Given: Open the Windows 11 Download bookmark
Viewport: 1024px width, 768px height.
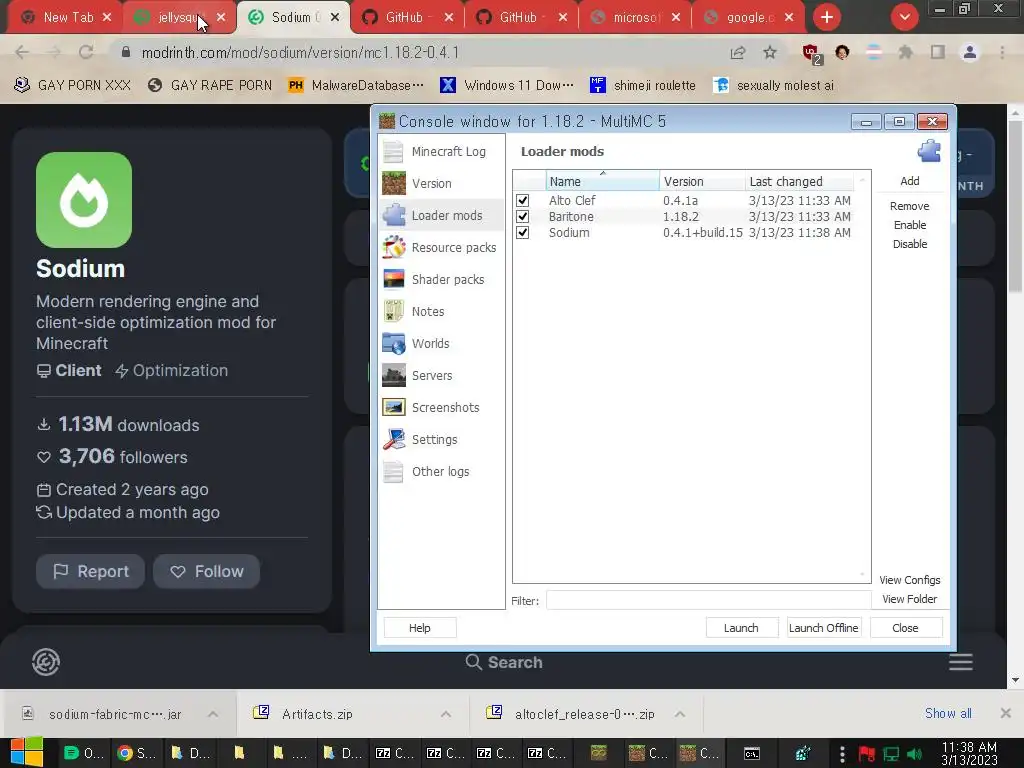Looking at the screenshot, I should (x=507, y=86).
